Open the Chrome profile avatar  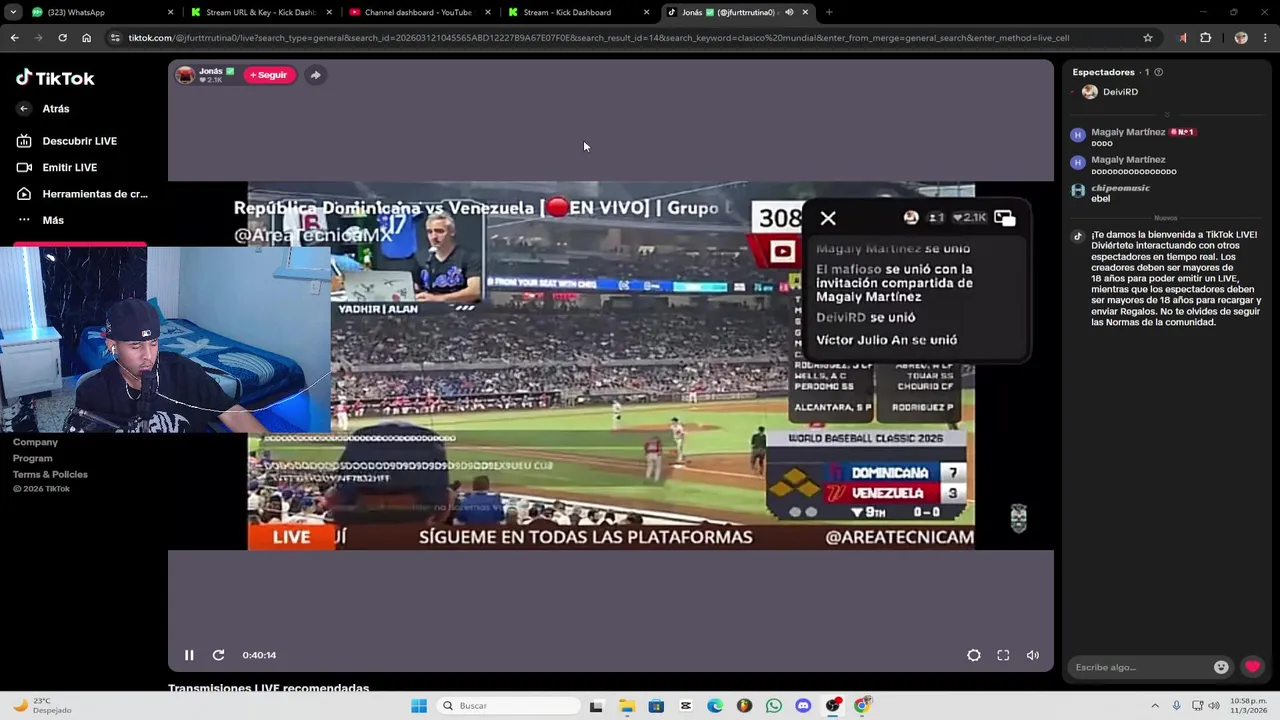coord(1241,38)
